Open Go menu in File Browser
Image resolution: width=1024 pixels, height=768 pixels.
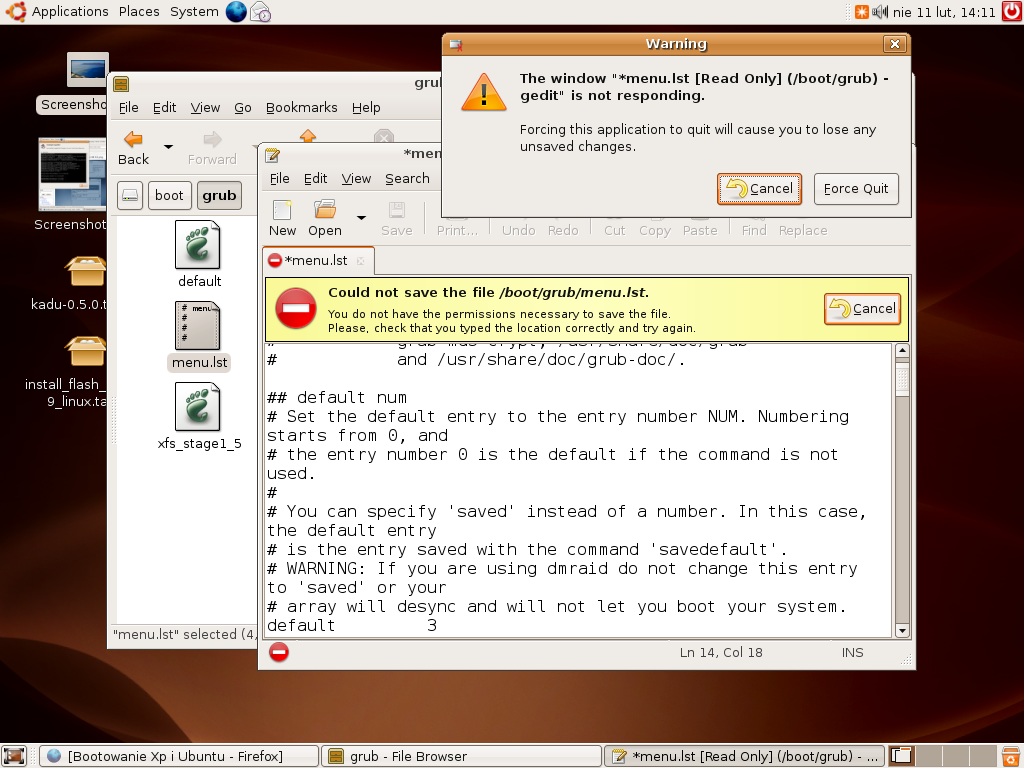click(x=243, y=107)
